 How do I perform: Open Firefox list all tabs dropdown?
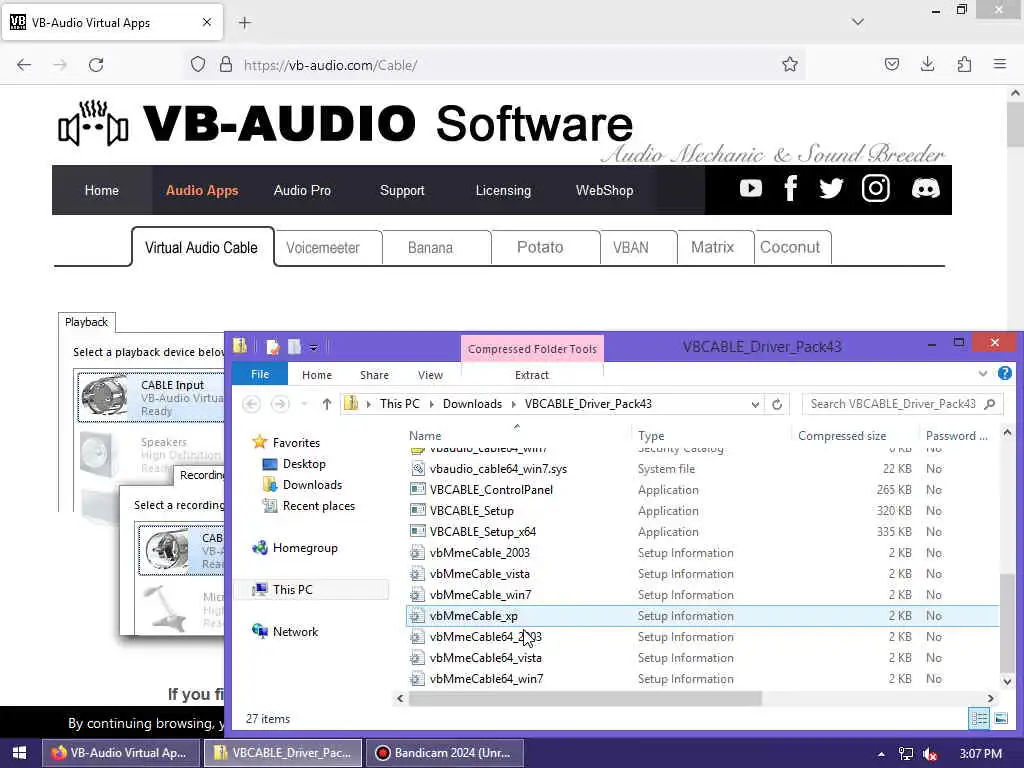858,22
